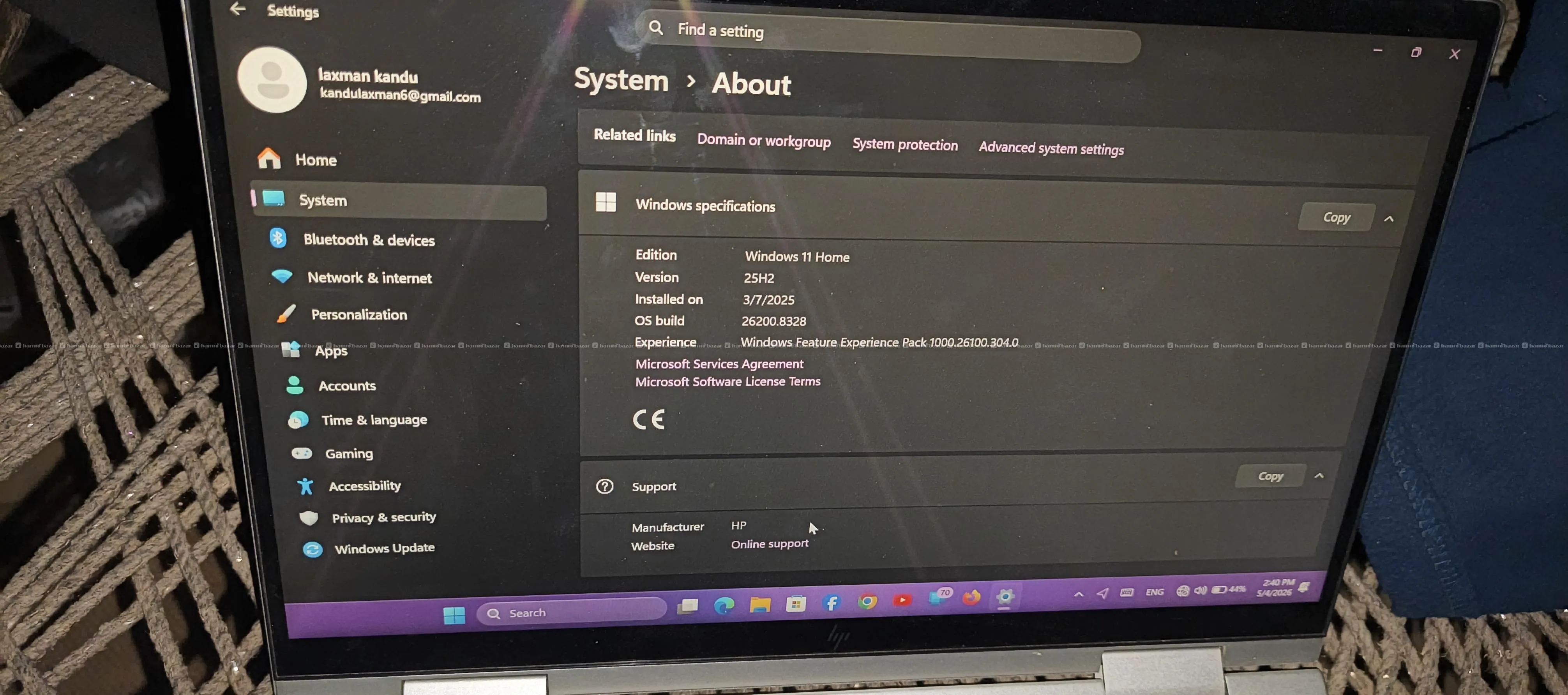Click the Manufacturer value HP
The image size is (1568, 695).
pos(738,525)
